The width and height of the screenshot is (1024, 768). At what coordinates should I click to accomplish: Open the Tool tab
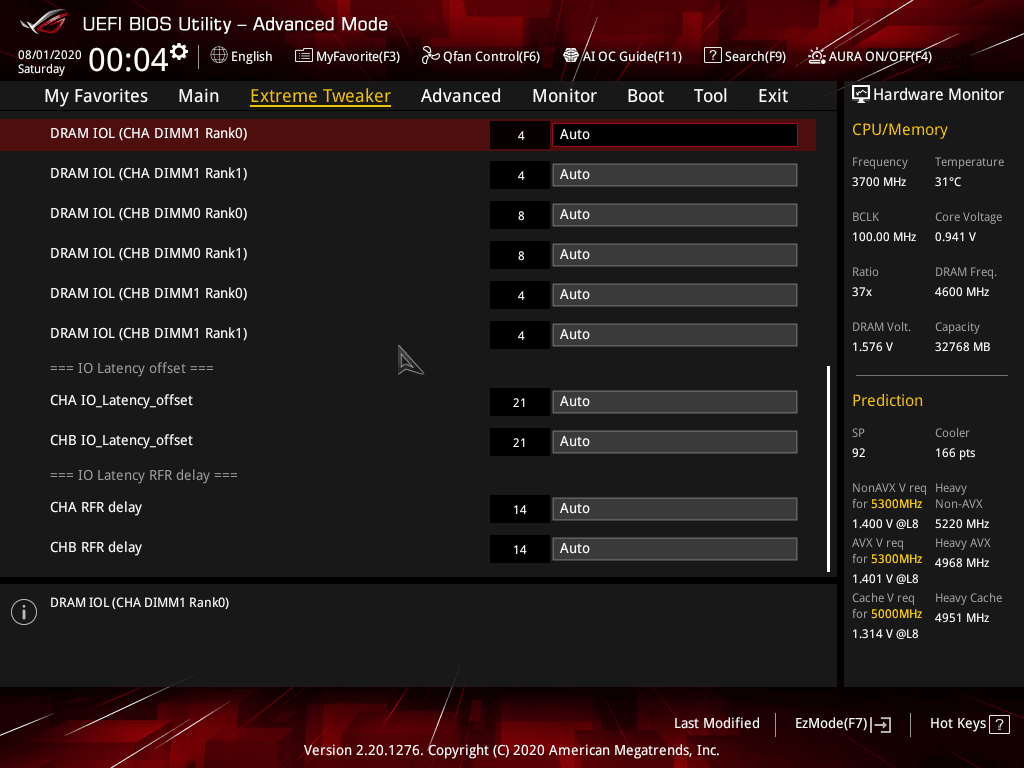[x=711, y=95]
